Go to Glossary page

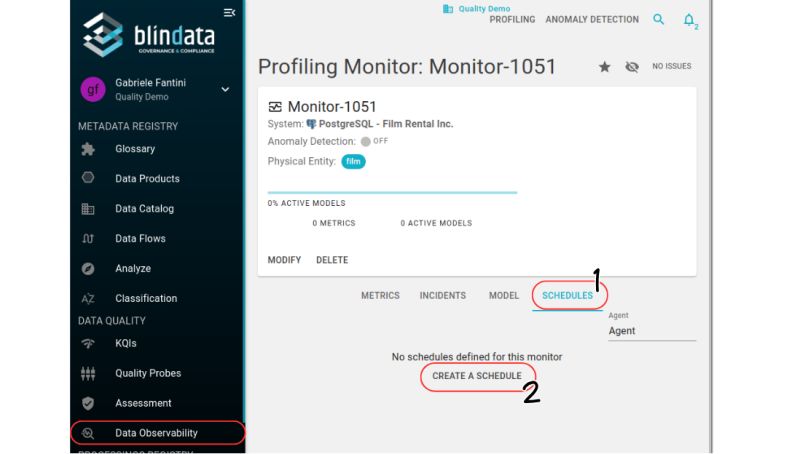click(135, 149)
